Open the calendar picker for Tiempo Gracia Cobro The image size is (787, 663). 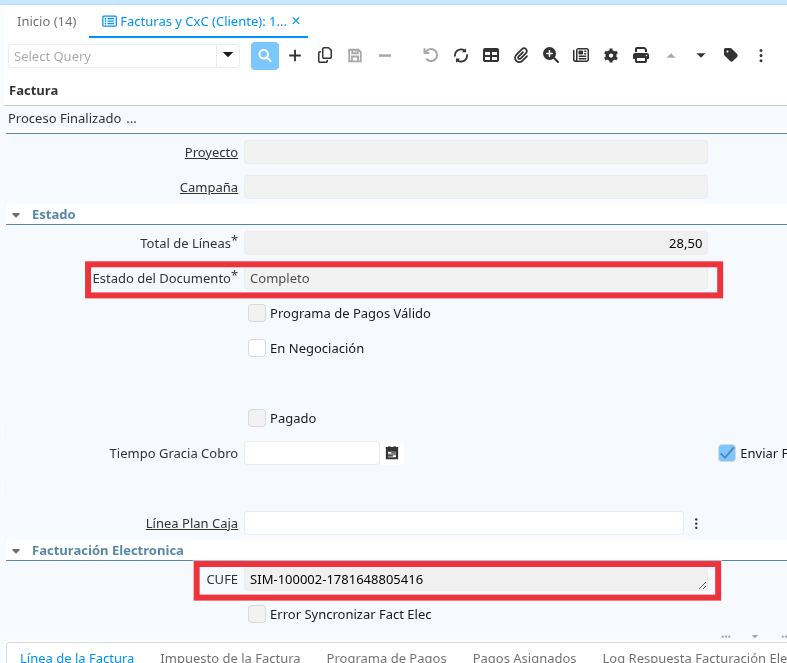pyautogui.click(x=392, y=453)
